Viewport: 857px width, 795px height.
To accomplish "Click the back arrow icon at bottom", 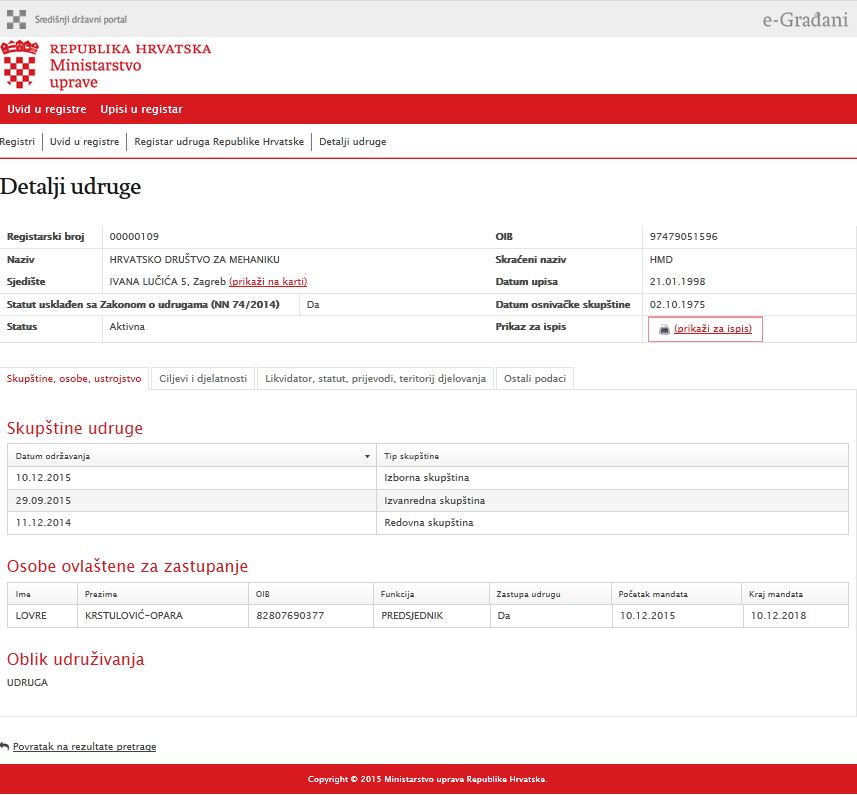I will (5, 746).
